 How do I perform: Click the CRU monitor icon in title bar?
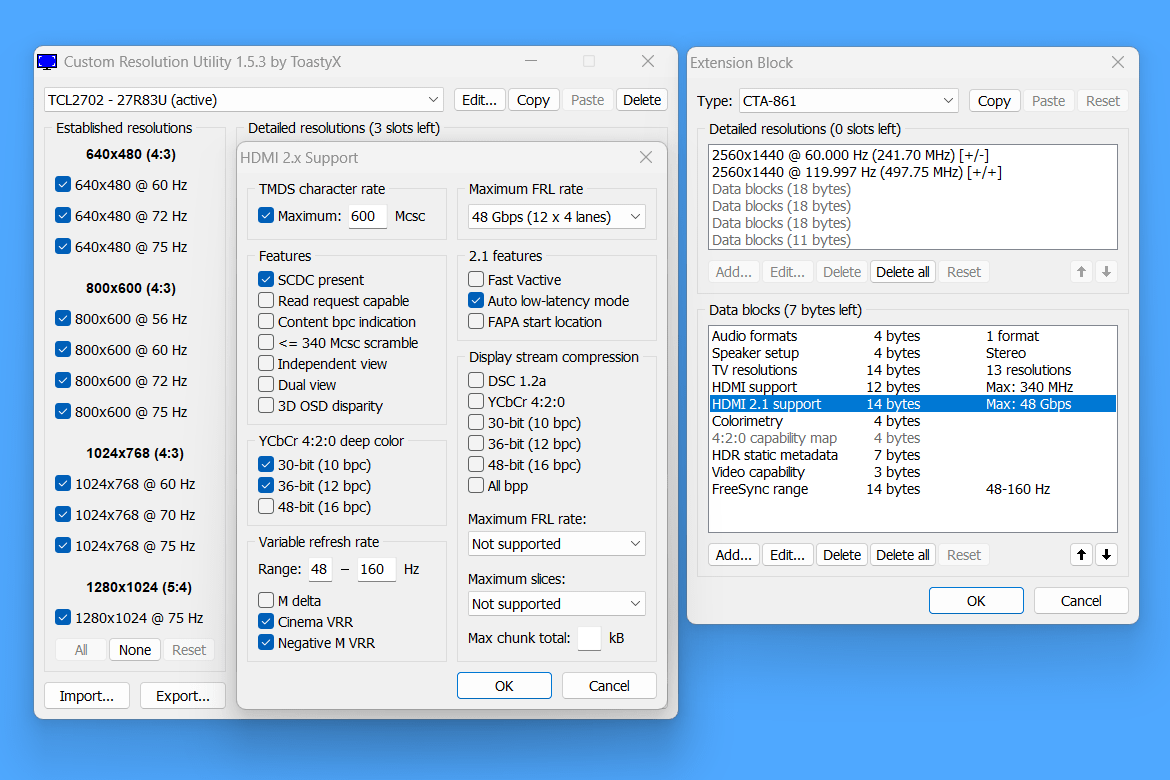[47, 62]
